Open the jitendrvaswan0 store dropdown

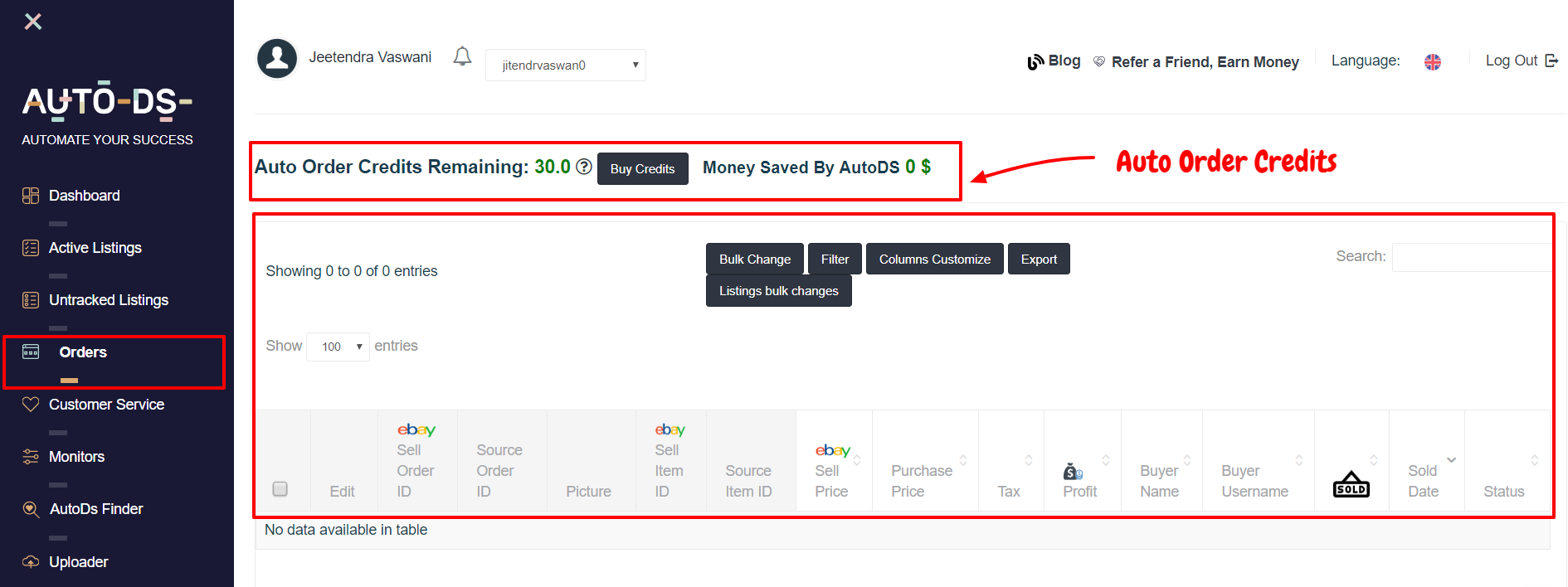[566, 65]
